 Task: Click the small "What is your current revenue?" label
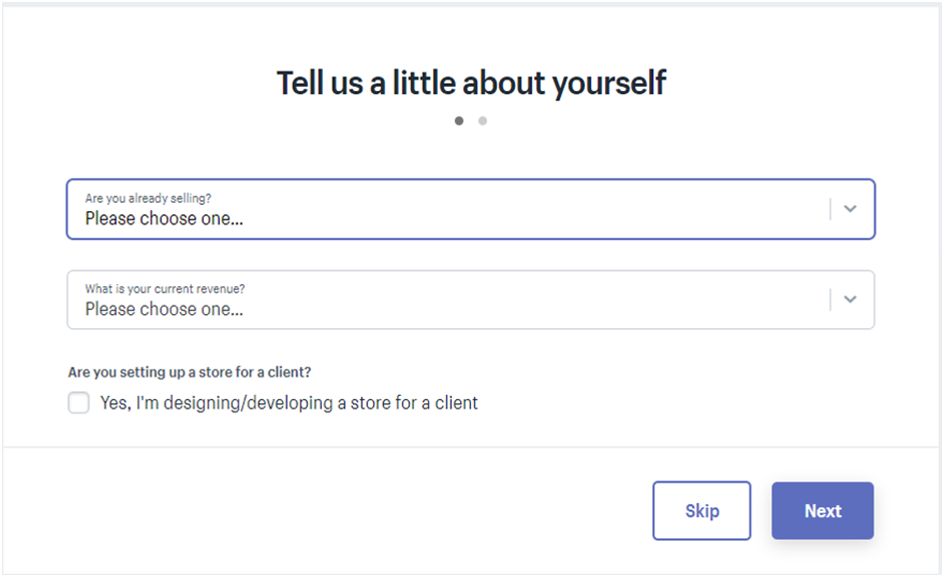click(165, 288)
